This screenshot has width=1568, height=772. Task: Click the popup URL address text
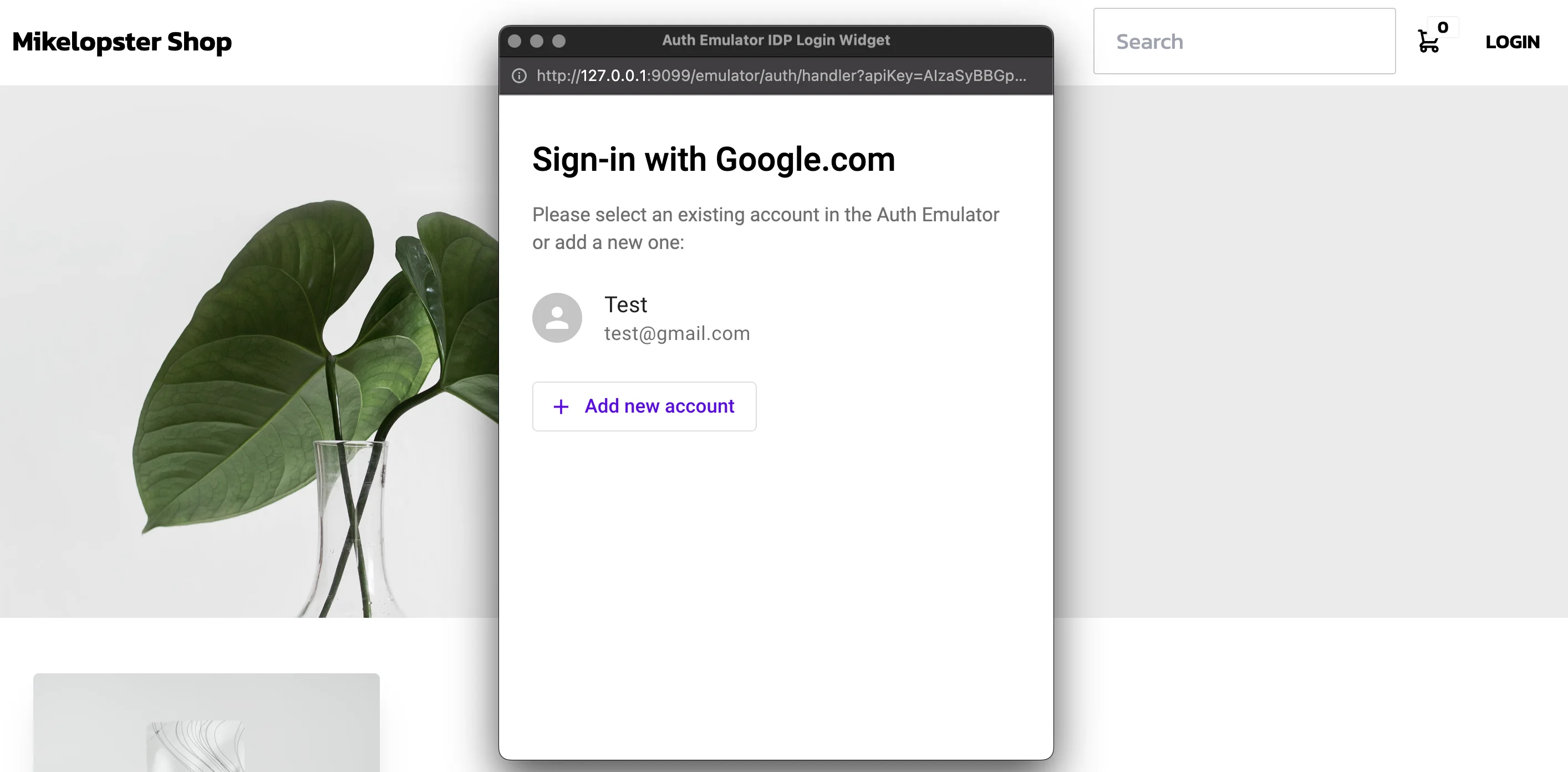pos(781,75)
